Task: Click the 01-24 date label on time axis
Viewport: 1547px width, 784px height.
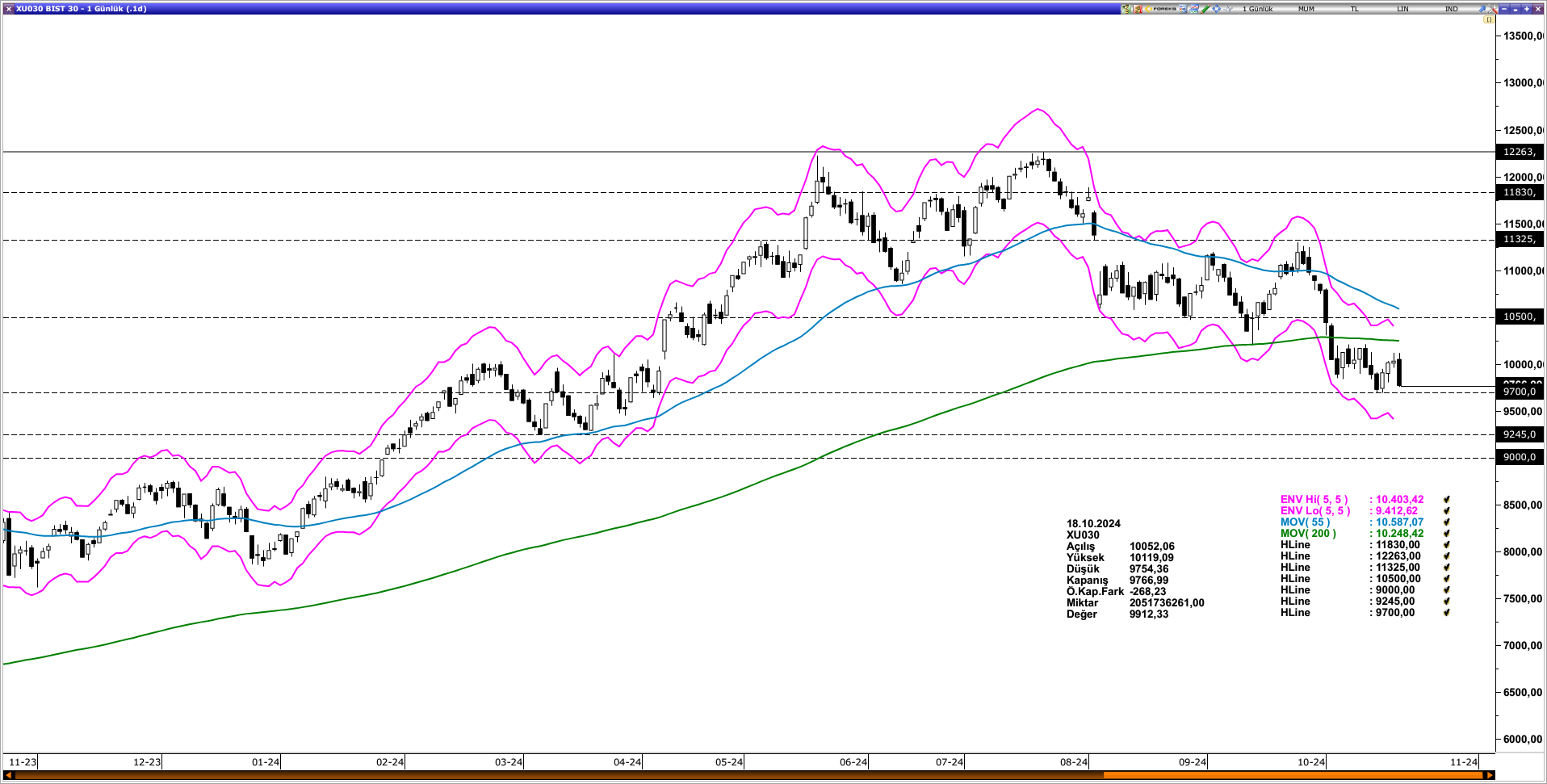Action: tap(266, 762)
